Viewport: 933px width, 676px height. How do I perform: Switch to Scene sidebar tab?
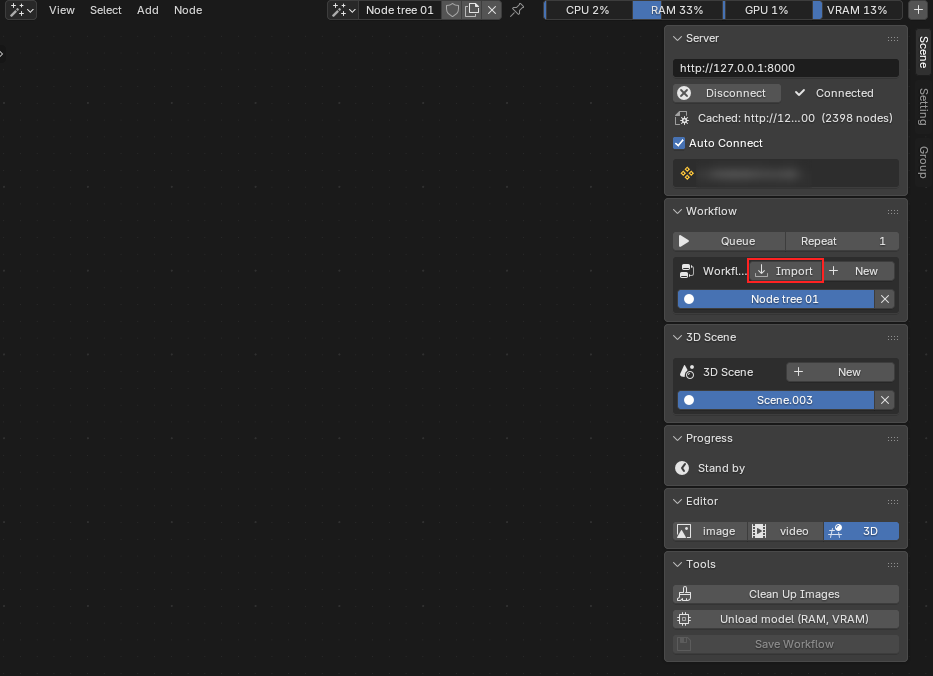[923, 52]
